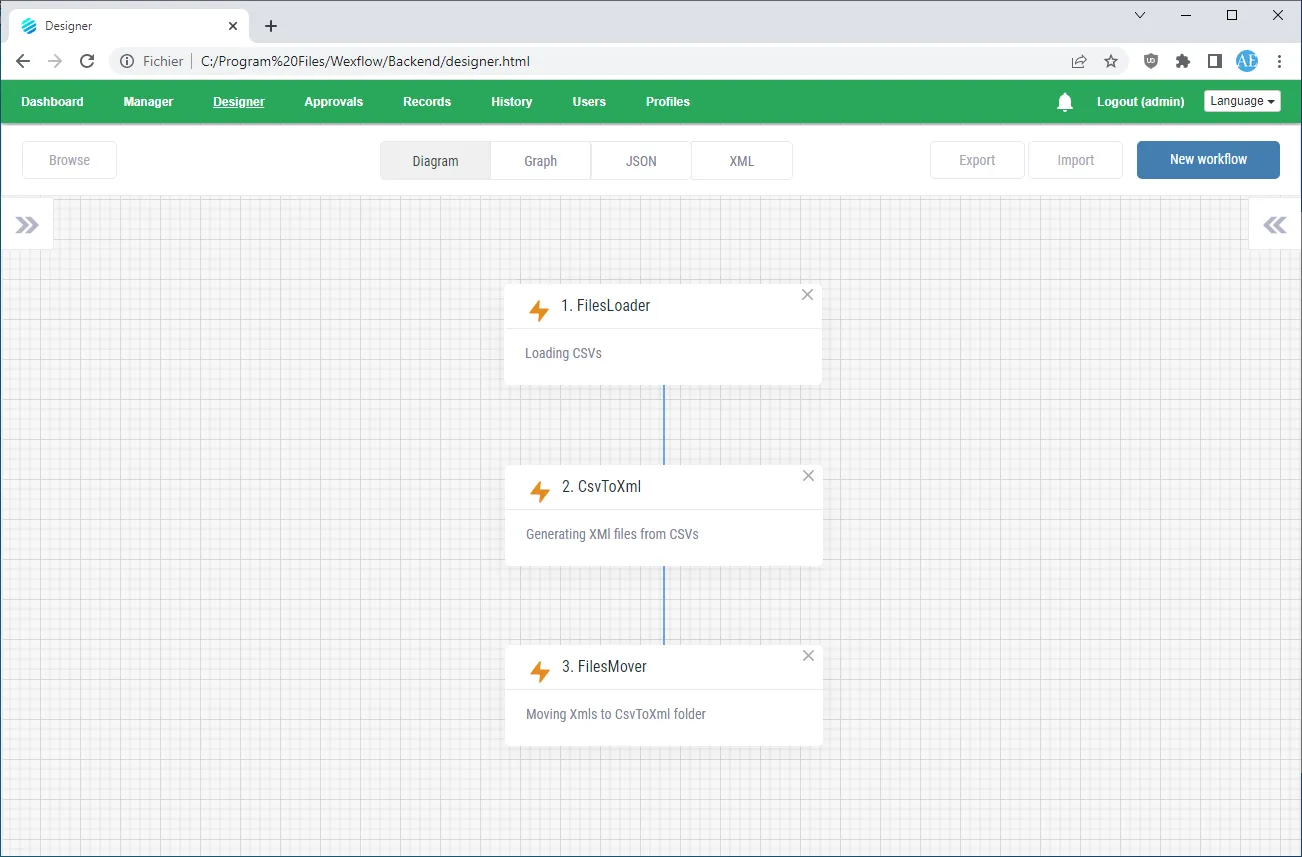
Task: Go to the Dashboard page
Action: click(52, 102)
